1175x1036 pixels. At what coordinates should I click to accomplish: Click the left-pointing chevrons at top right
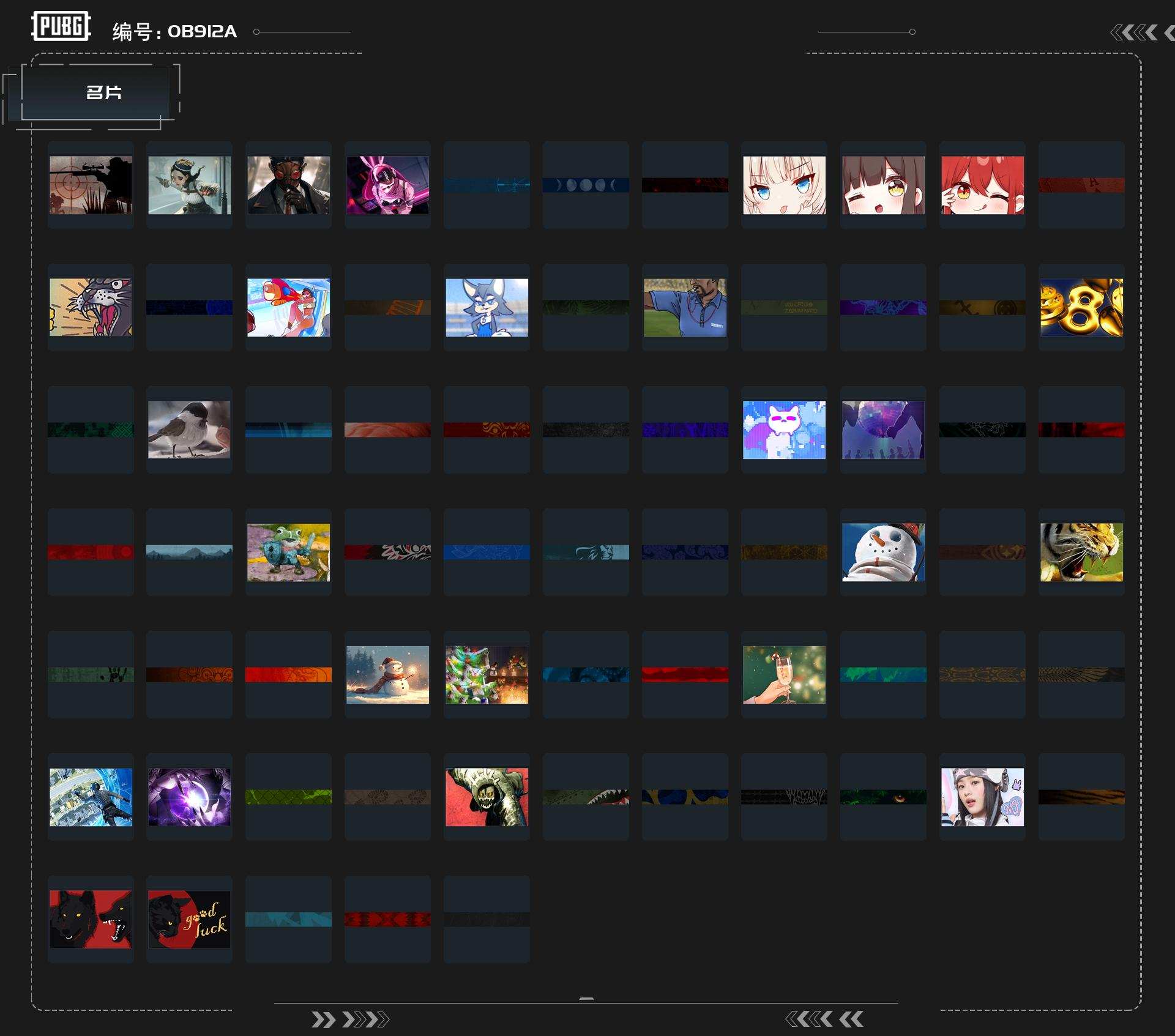pos(1135,32)
